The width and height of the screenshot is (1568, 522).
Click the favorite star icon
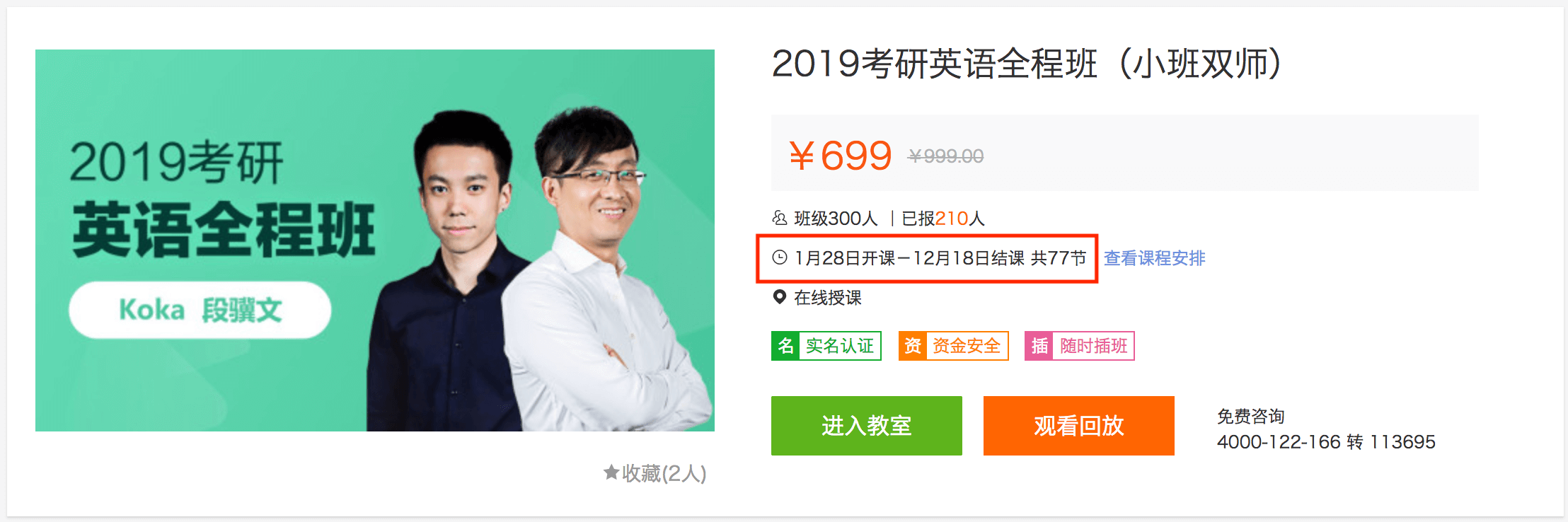611,472
